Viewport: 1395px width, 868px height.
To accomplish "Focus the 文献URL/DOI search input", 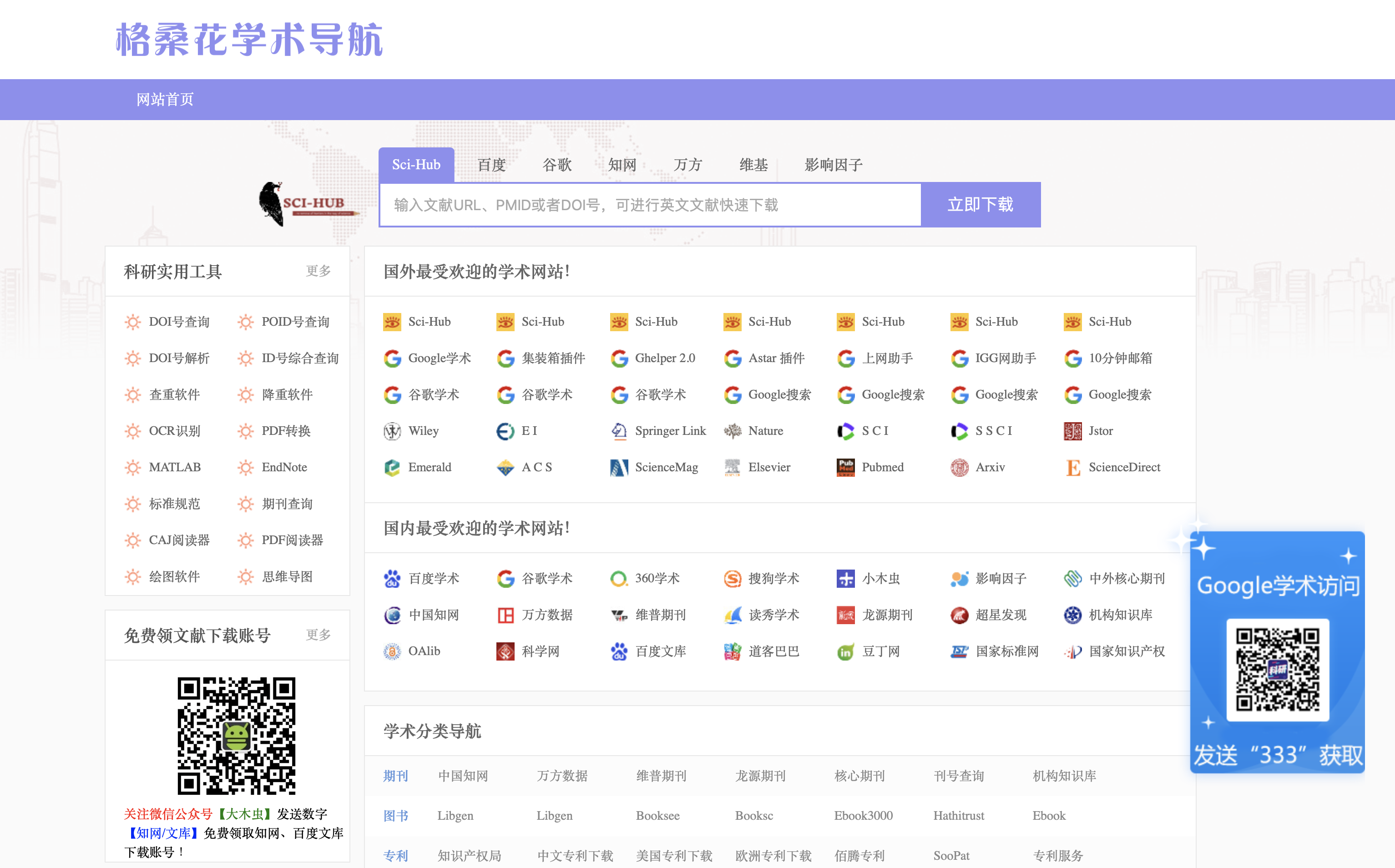I will coord(651,205).
